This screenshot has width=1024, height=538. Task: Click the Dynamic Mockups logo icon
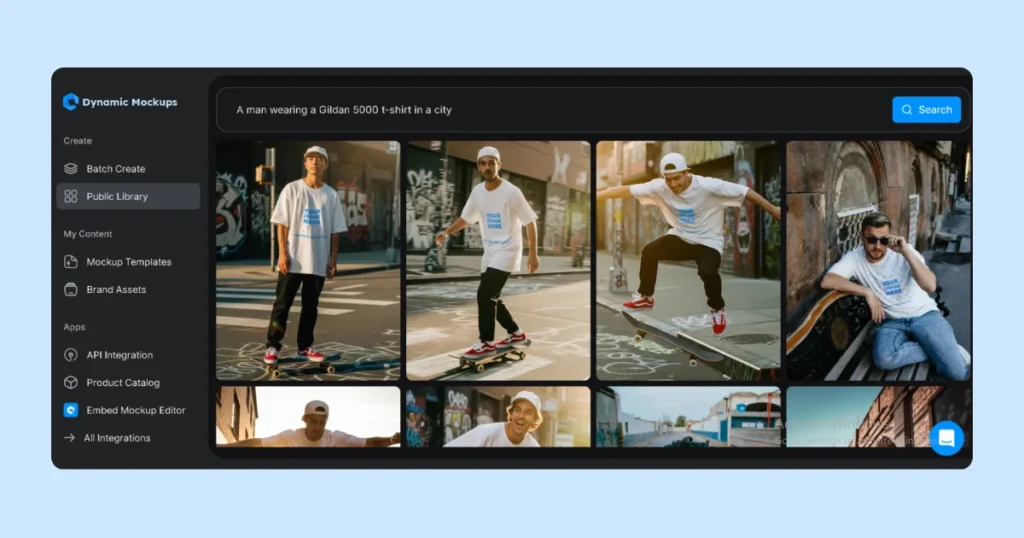pos(70,102)
